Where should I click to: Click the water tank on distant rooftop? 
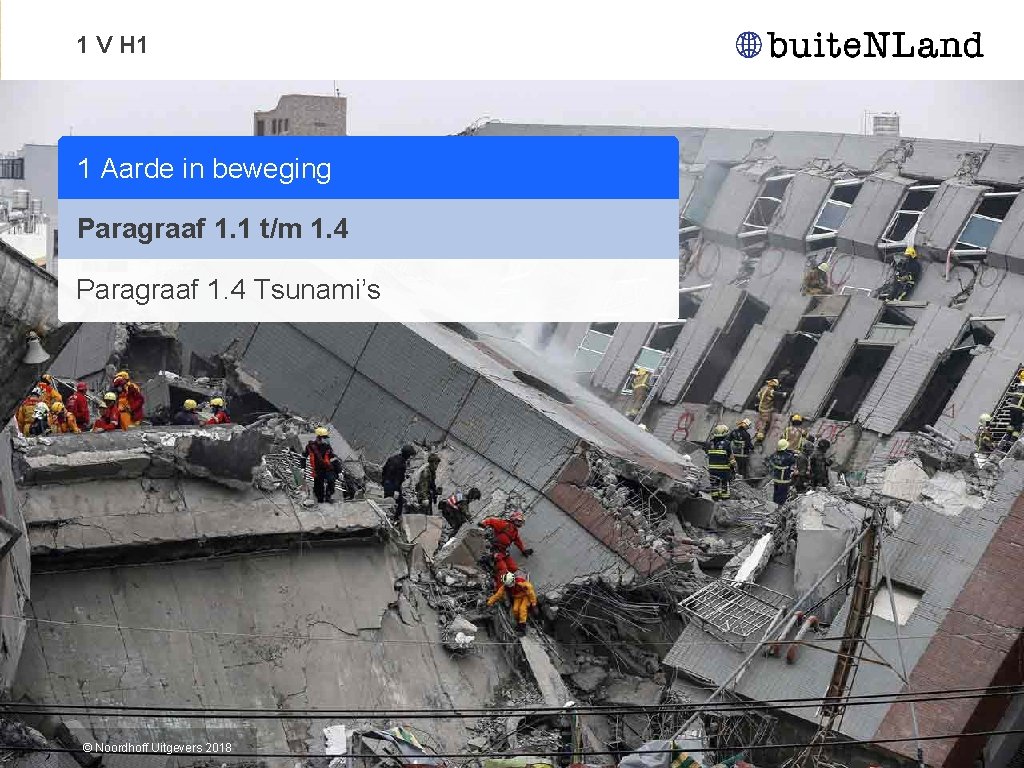point(886,123)
